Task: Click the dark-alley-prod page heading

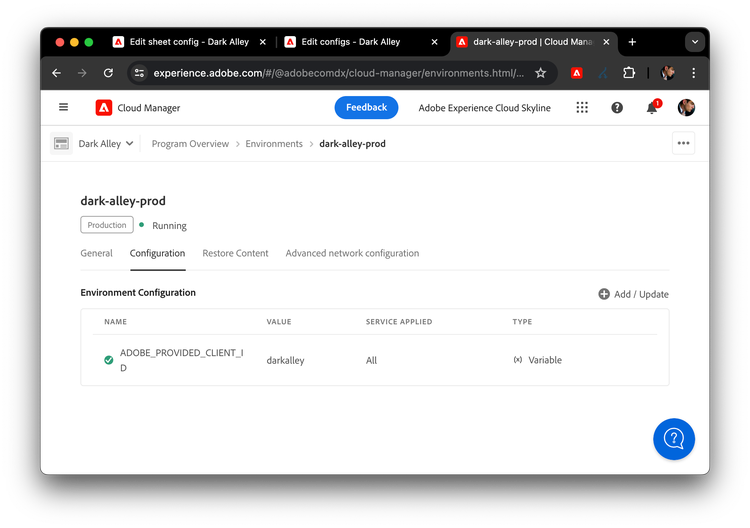Action: pos(123,200)
